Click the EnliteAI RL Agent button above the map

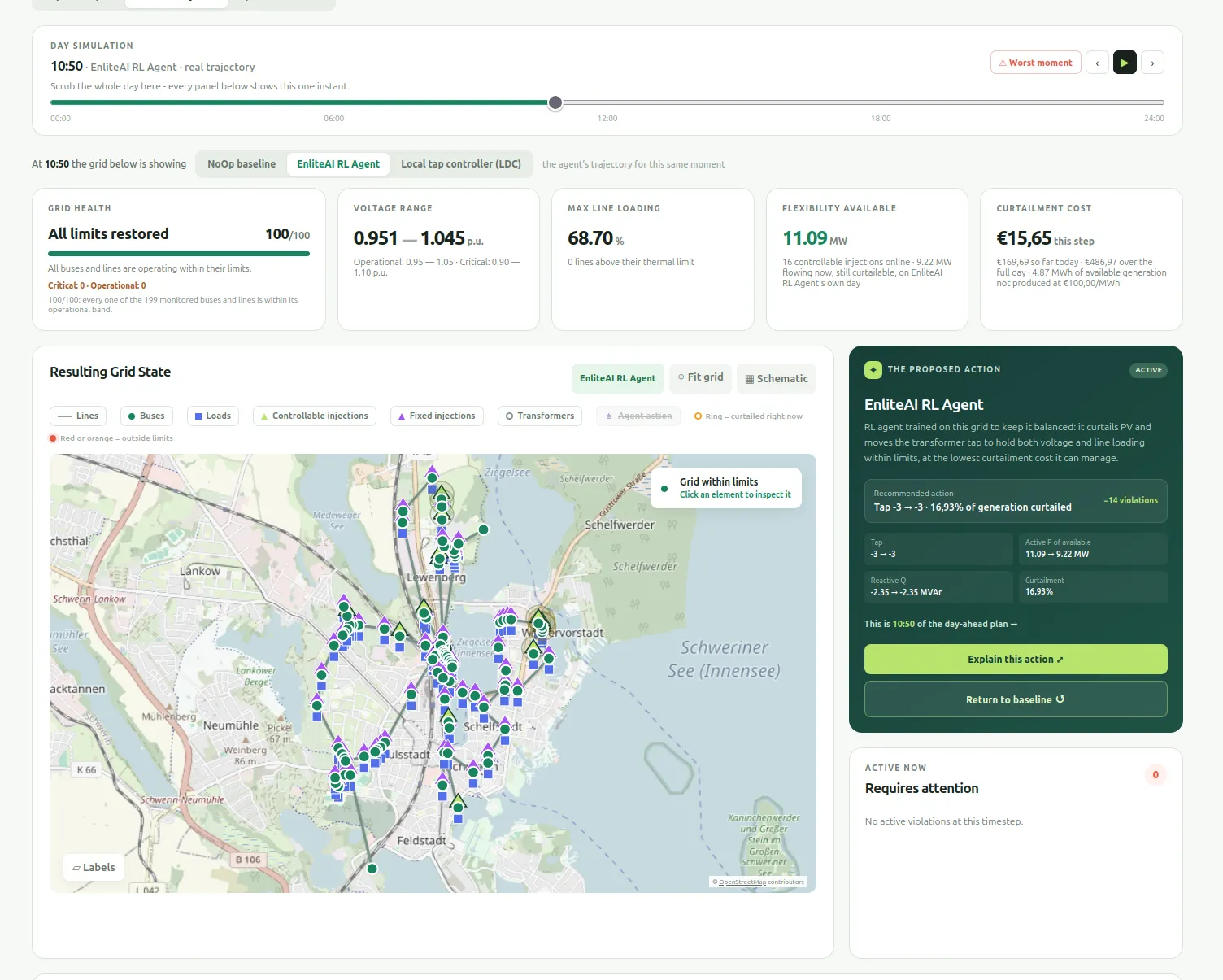618,378
